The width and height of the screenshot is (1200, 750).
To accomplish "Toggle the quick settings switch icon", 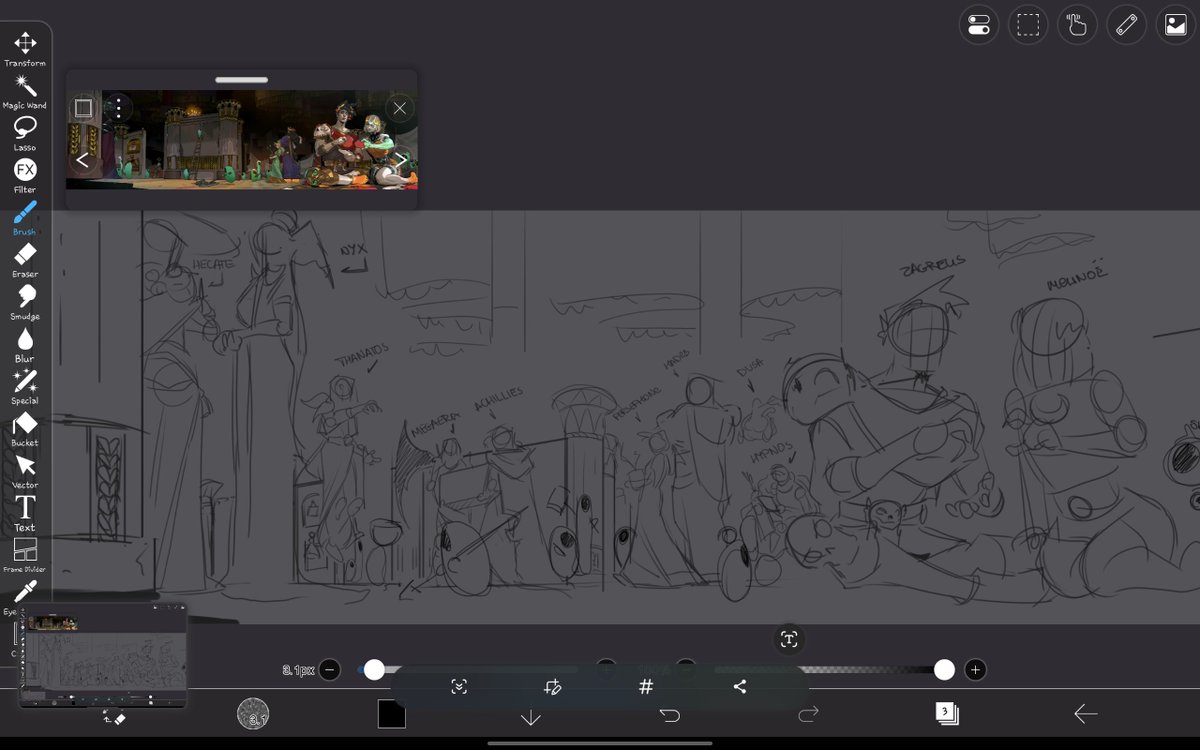I will pos(979,25).
